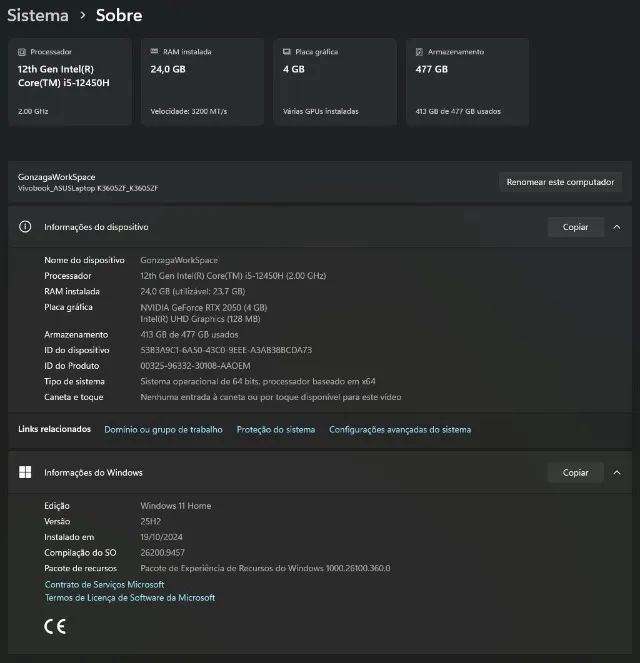Click the breadcrumb chevron after Sistema
This screenshot has height=663, width=640.
click(x=83, y=15)
